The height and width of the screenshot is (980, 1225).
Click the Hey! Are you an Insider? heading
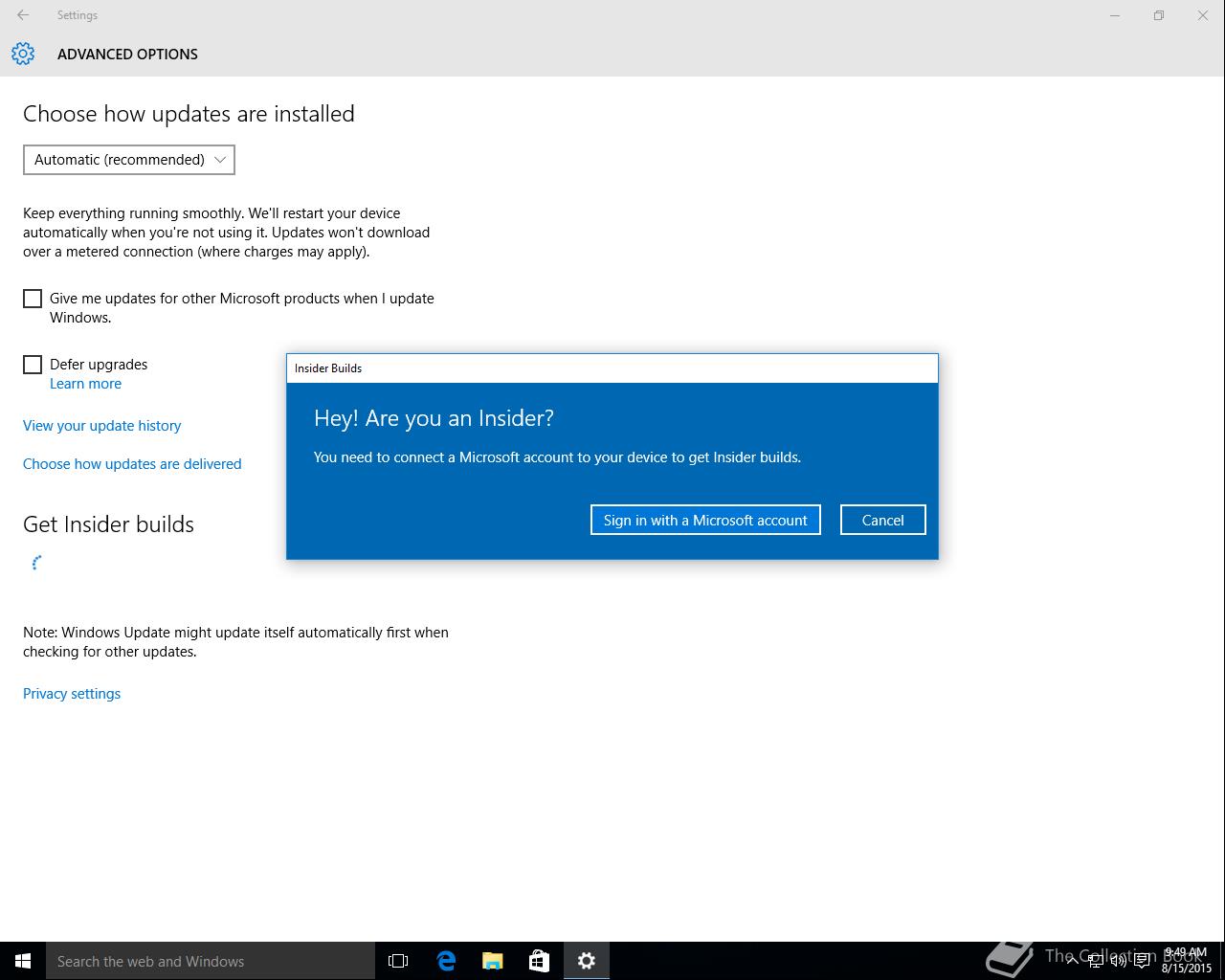(x=434, y=418)
